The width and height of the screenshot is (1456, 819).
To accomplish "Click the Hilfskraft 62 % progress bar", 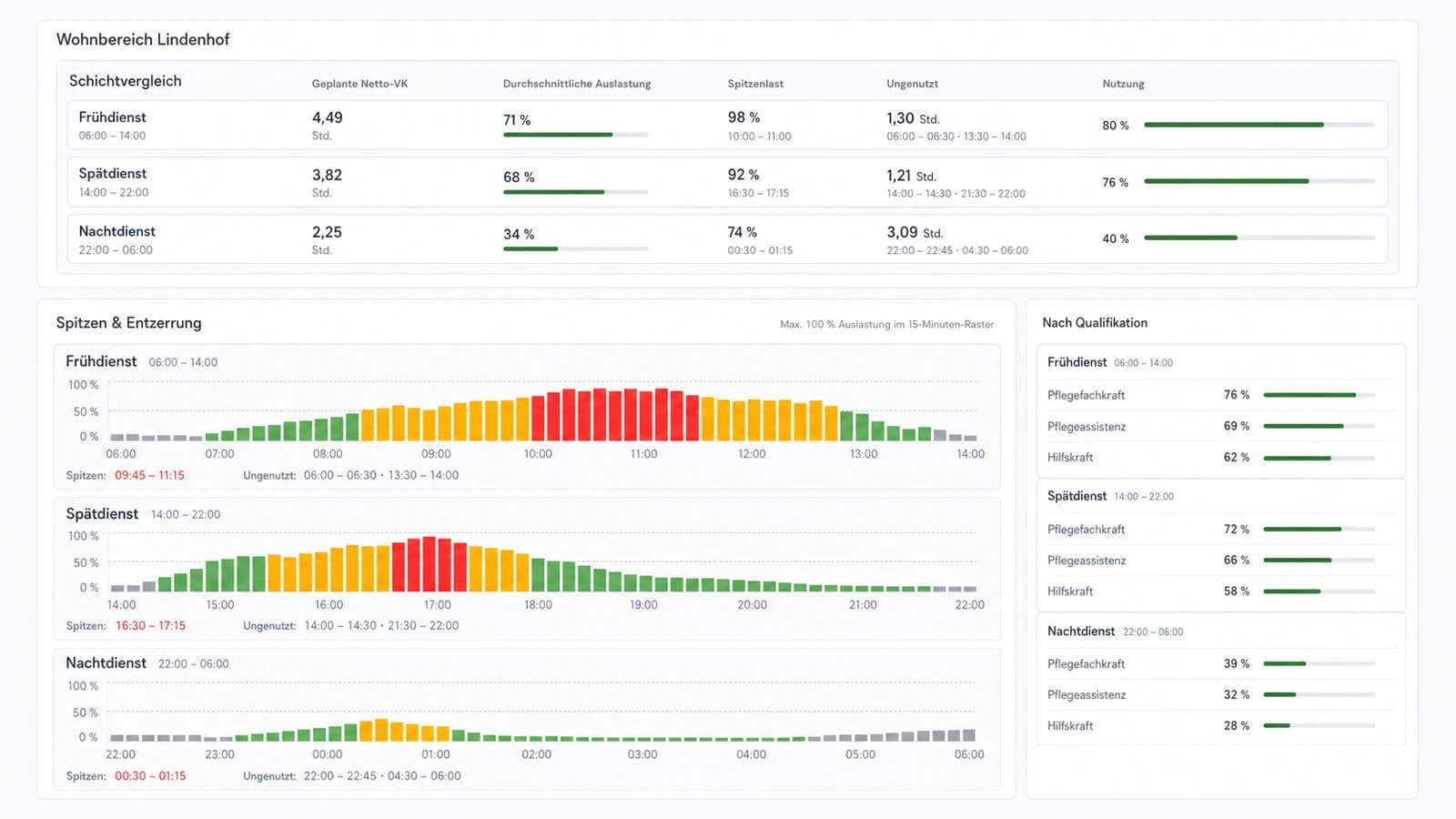I will tap(1319, 458).
